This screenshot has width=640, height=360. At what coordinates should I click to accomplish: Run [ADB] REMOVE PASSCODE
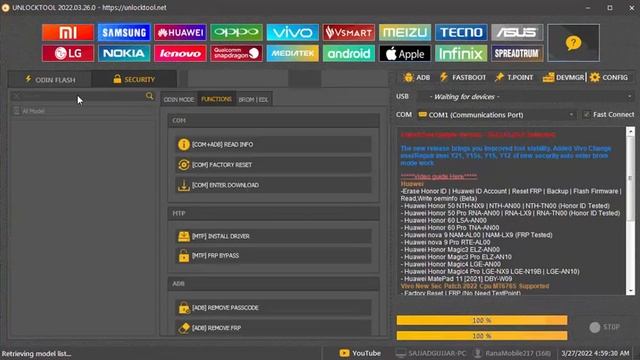coord(273,308)
